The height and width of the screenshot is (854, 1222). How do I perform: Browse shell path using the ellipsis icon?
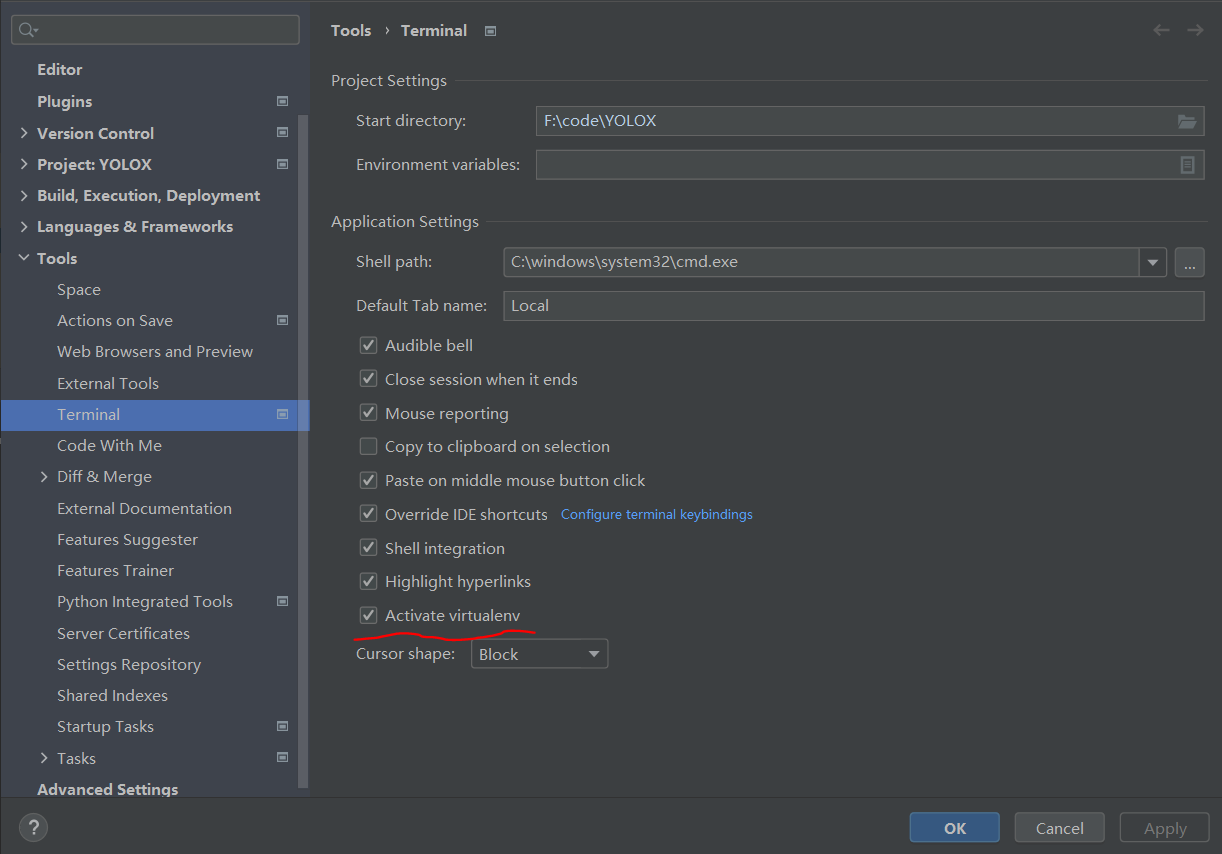[1189, 262]
